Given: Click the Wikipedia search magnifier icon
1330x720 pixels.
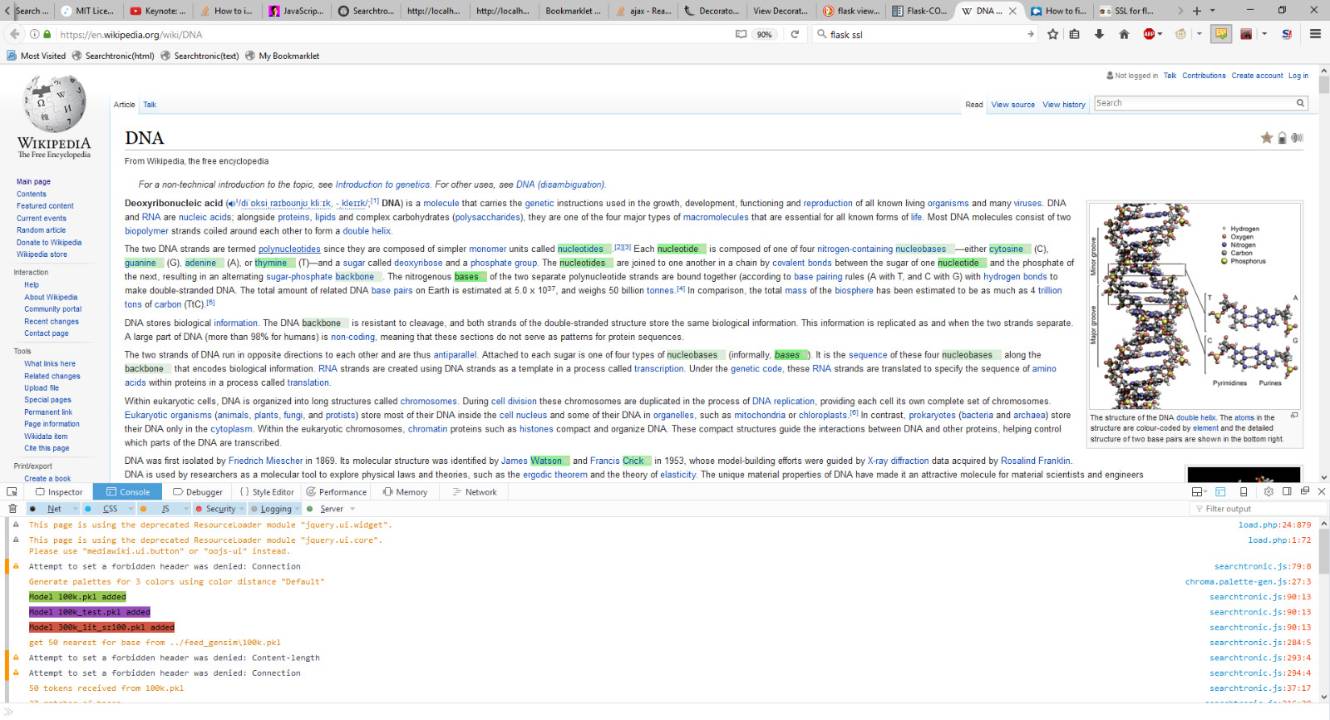Looking at the screenshot, I should point(1301,103).
